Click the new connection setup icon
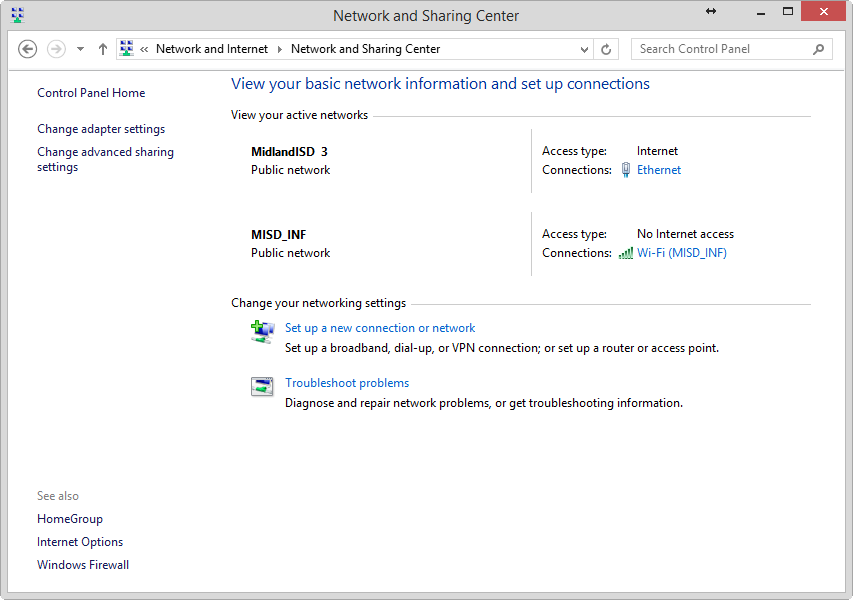The image size is (853, 600). point(262,332)
